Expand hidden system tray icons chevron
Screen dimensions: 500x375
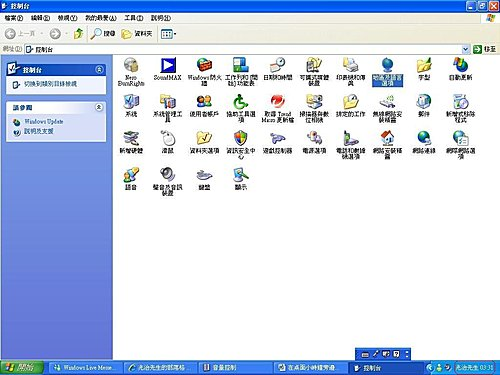tap(430, 368)
